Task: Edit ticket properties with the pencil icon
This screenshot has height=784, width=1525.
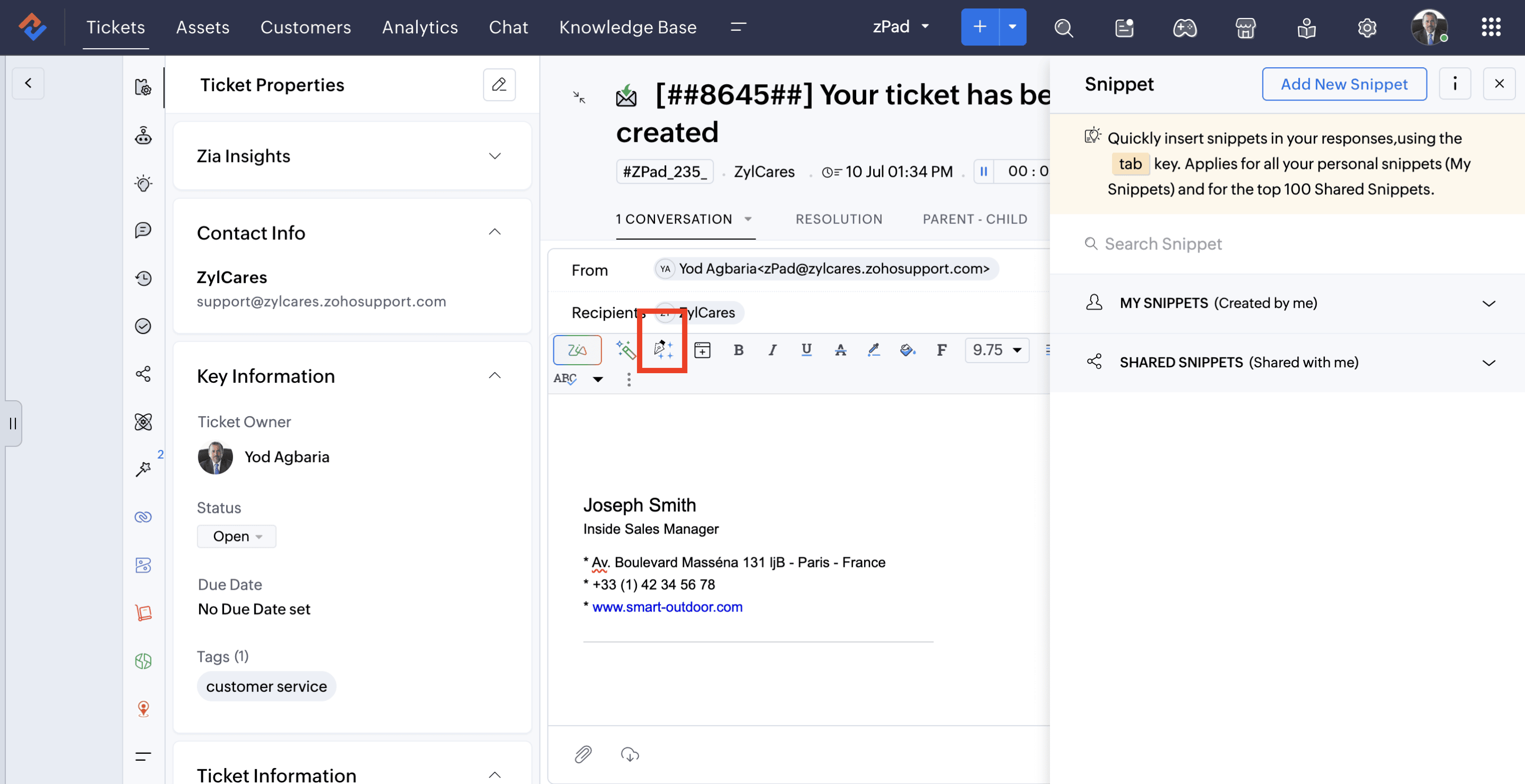Action: (499, 85)
